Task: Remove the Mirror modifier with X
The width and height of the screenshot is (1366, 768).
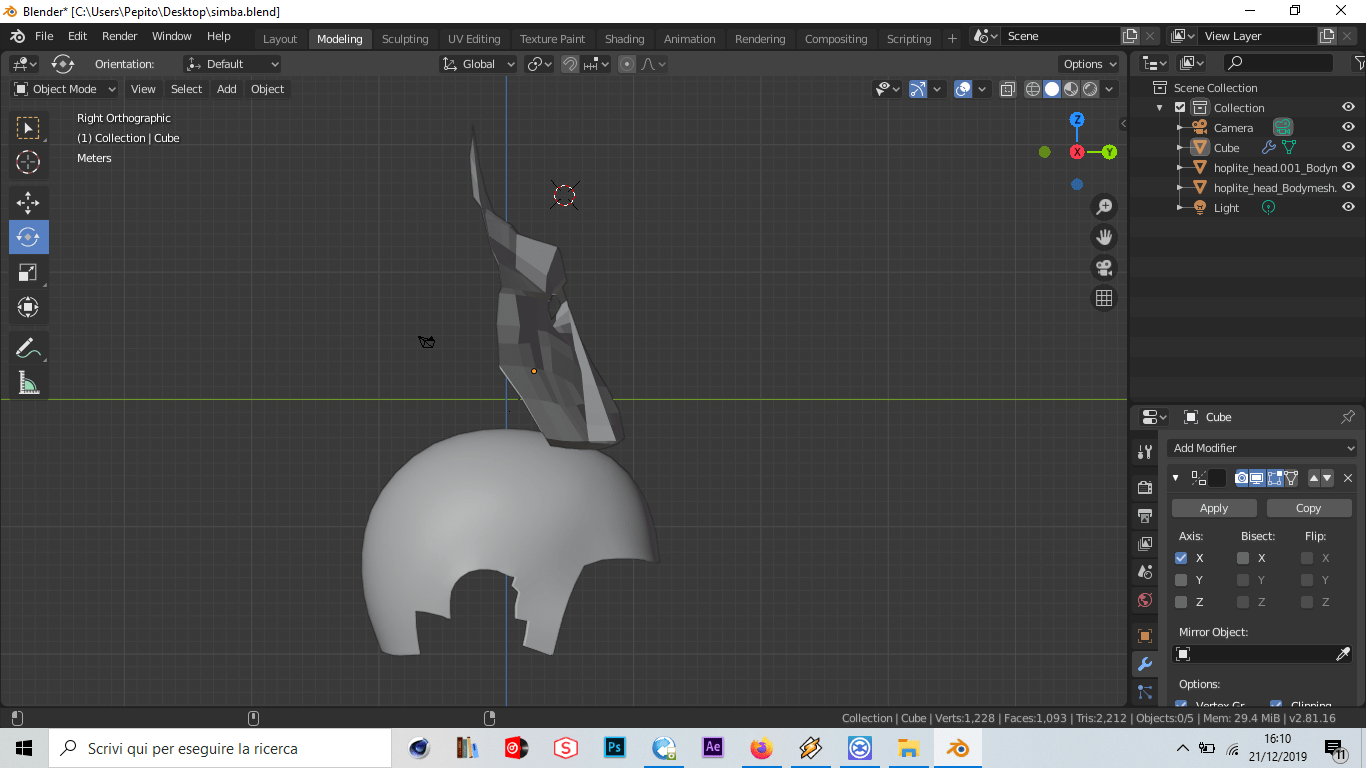Action: point(1348,478)
